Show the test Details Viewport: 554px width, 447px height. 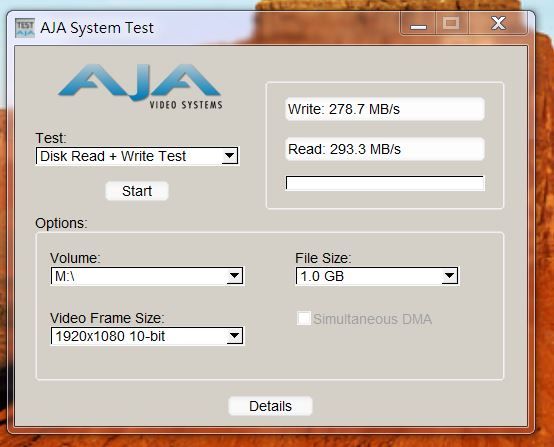270,406
